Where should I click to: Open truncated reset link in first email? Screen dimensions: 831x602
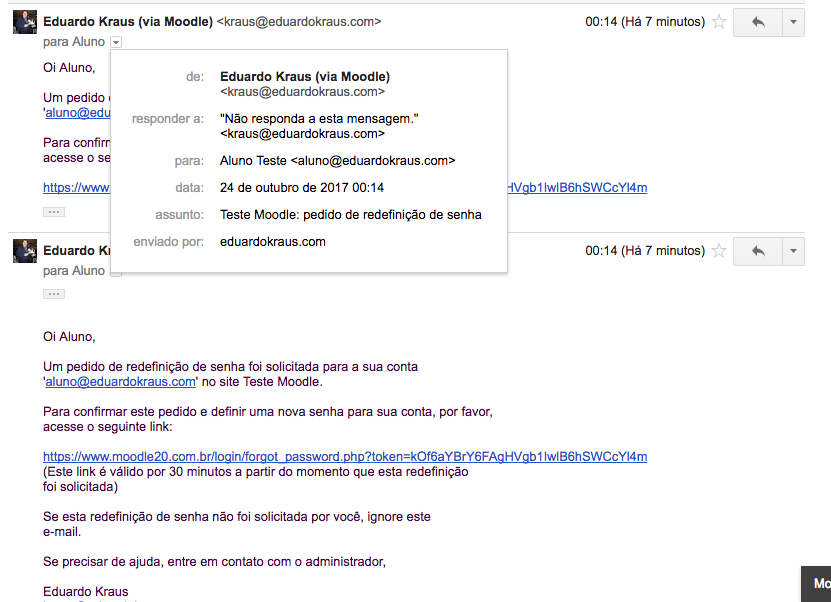[76, 188]
